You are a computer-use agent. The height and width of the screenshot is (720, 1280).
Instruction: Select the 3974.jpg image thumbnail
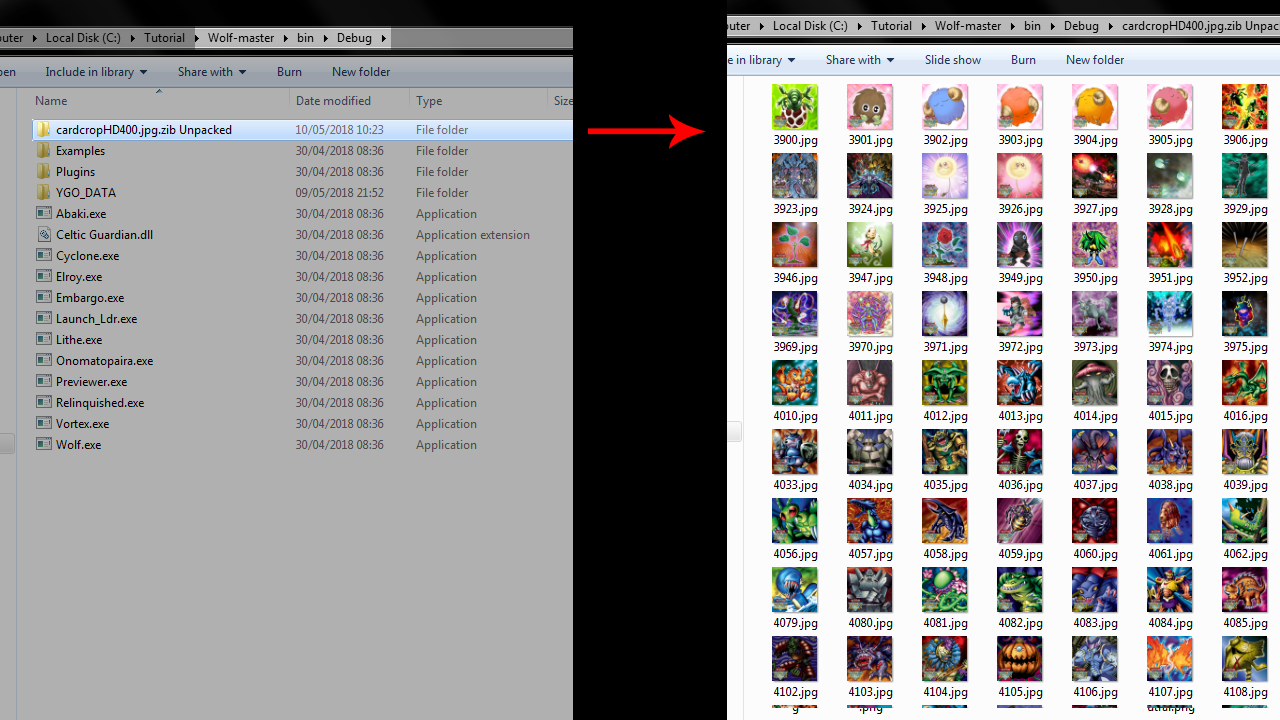tap(1170, 314)
